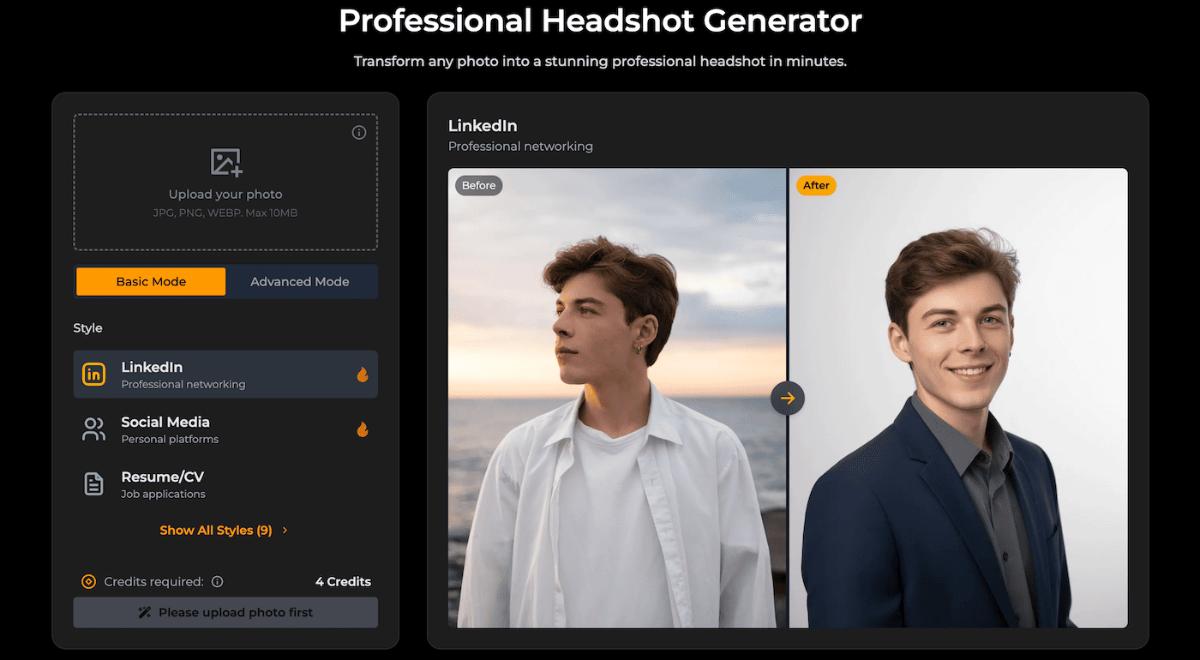
Task: Select the Resume/CV style for job applications
Action: (225, 483)
